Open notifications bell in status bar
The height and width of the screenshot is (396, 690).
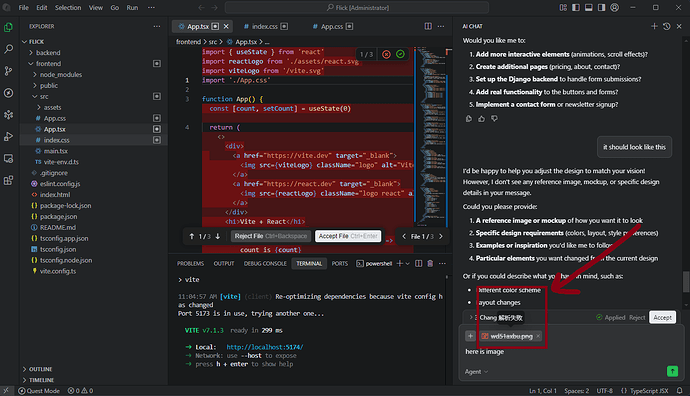point(679,391)
